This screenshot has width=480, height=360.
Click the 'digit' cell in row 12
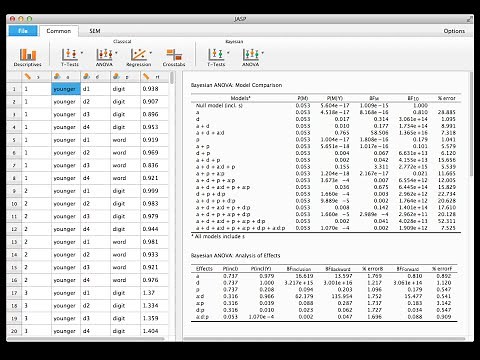(x=125, y=229)
